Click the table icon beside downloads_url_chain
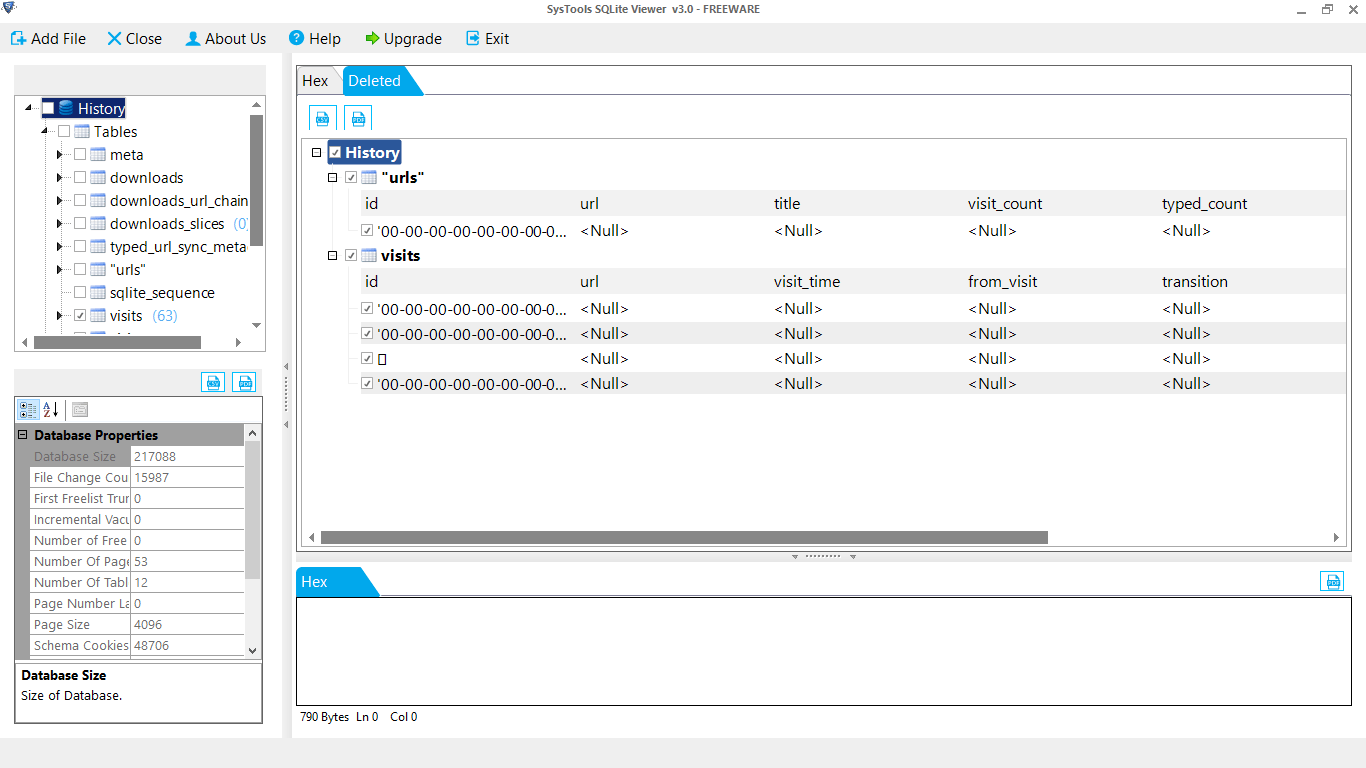This screenshot has width=1366, height=768. point(98,200)
